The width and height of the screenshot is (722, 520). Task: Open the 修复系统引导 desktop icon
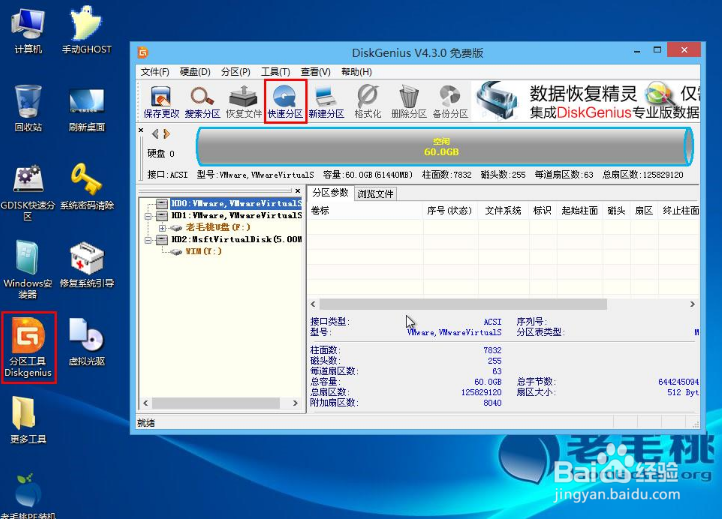pos(87,265)
